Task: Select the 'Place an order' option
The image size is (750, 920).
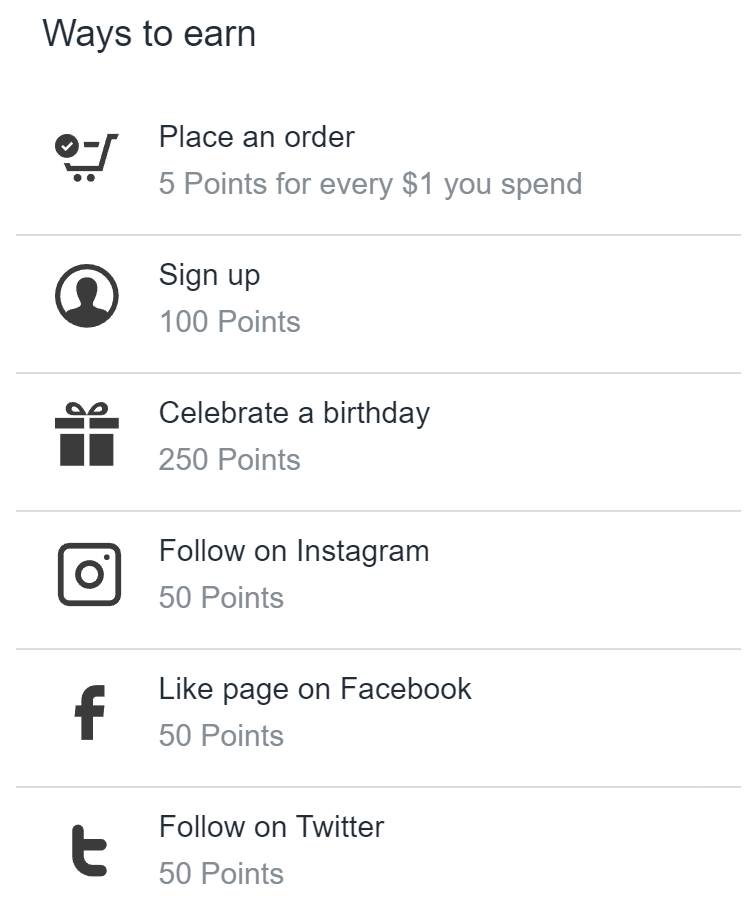Action: [x=256, y=137]
